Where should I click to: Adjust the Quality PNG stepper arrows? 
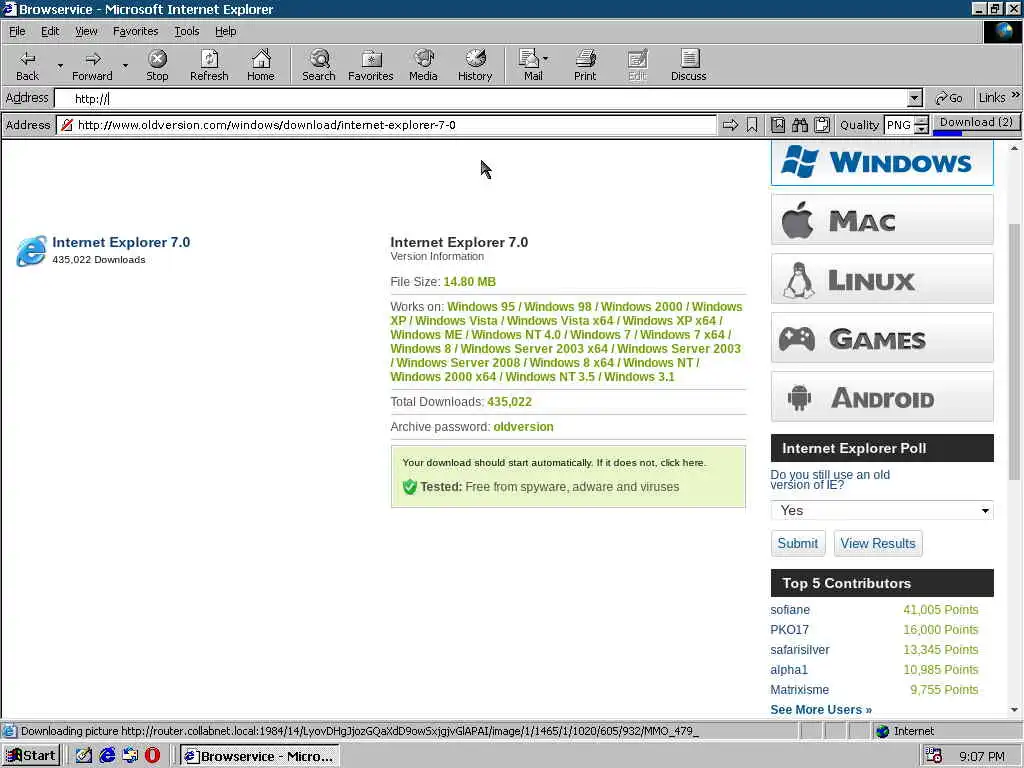(x=921, y=125)
